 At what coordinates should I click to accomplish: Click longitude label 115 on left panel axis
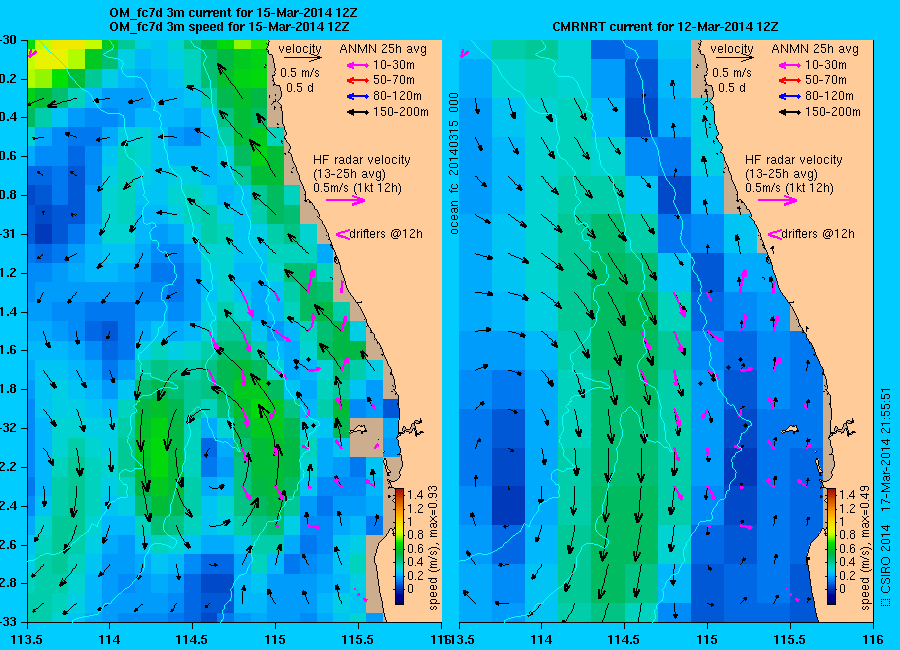275,639
